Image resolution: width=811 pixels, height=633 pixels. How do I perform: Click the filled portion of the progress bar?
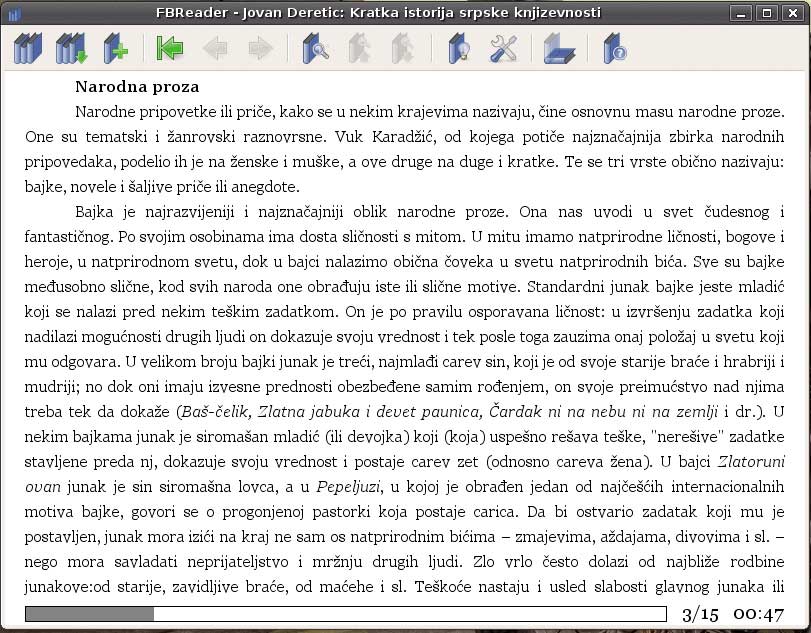point(89,614)
